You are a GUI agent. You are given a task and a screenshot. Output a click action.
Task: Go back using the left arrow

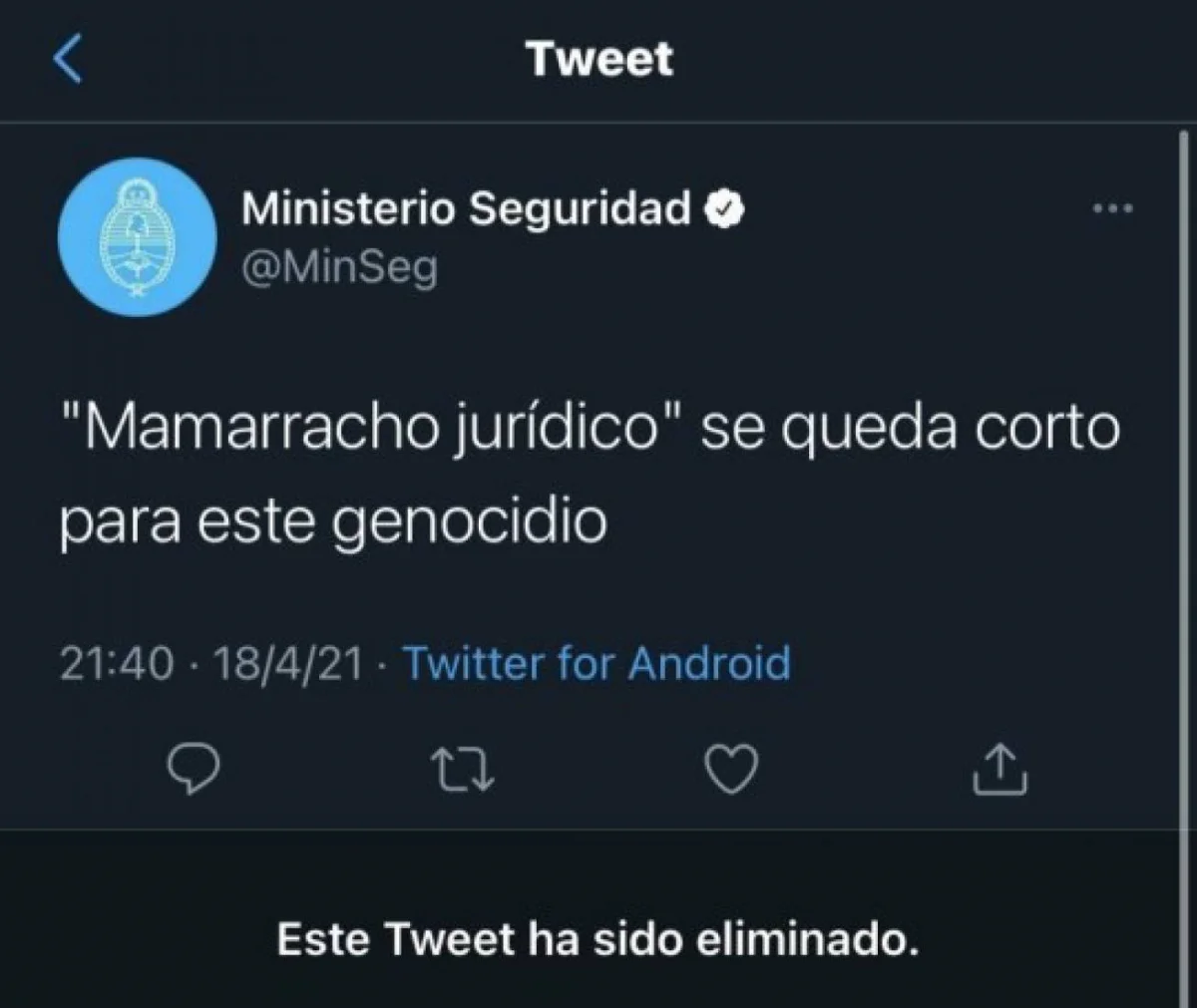click(x=67, y=60)
